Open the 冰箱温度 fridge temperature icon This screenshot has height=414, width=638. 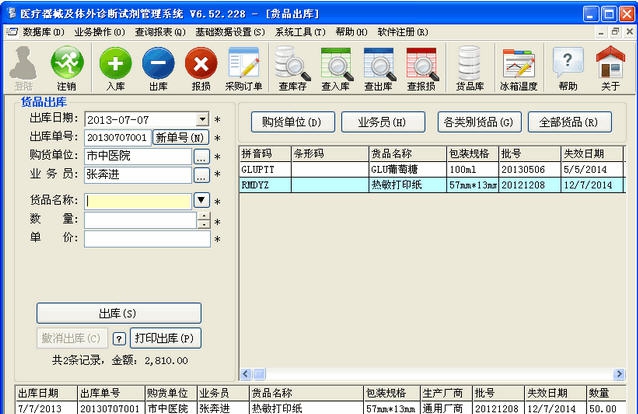(518, 68)
